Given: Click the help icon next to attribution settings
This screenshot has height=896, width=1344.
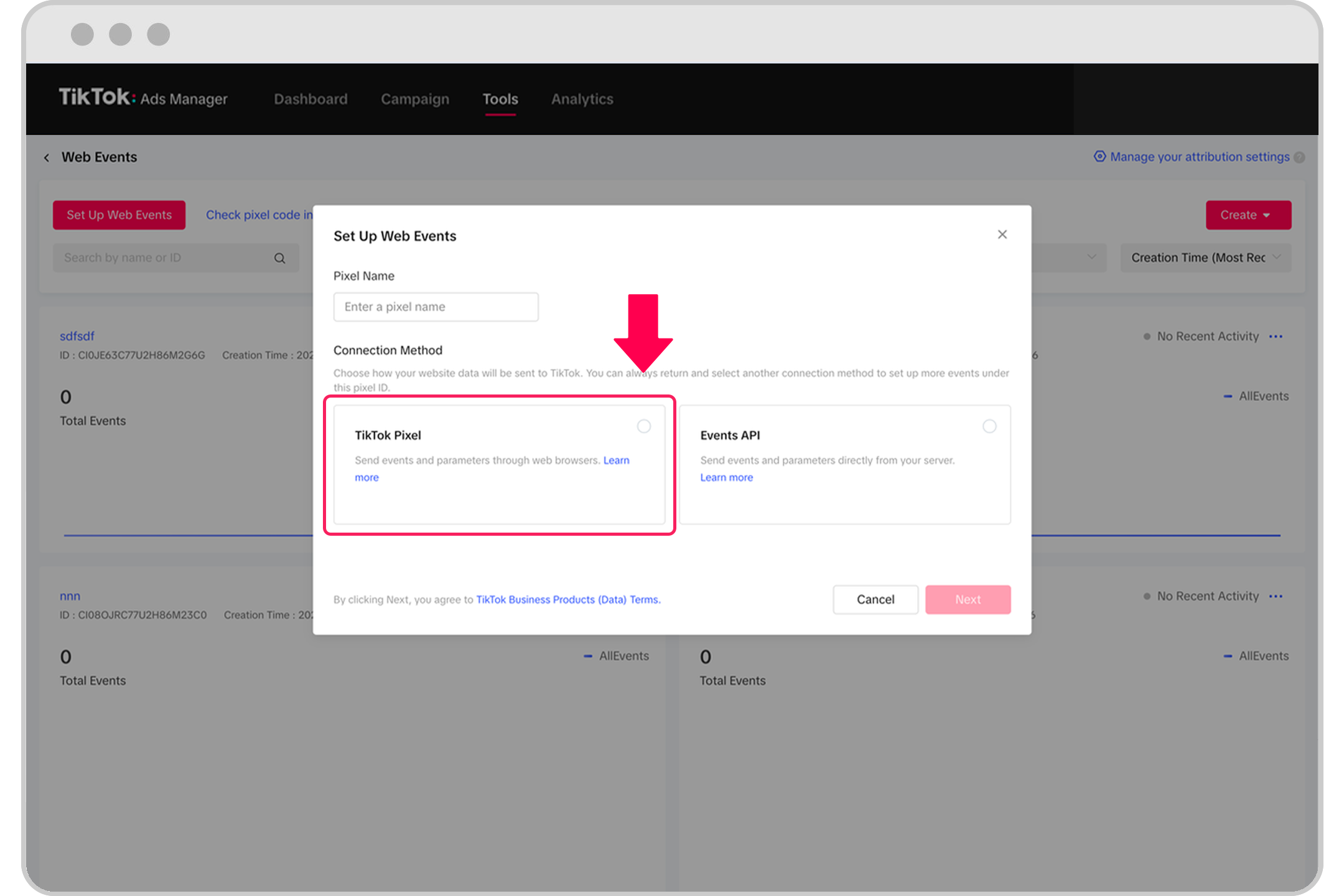Looking at the screenshot, I should (x=1300, y=157).
